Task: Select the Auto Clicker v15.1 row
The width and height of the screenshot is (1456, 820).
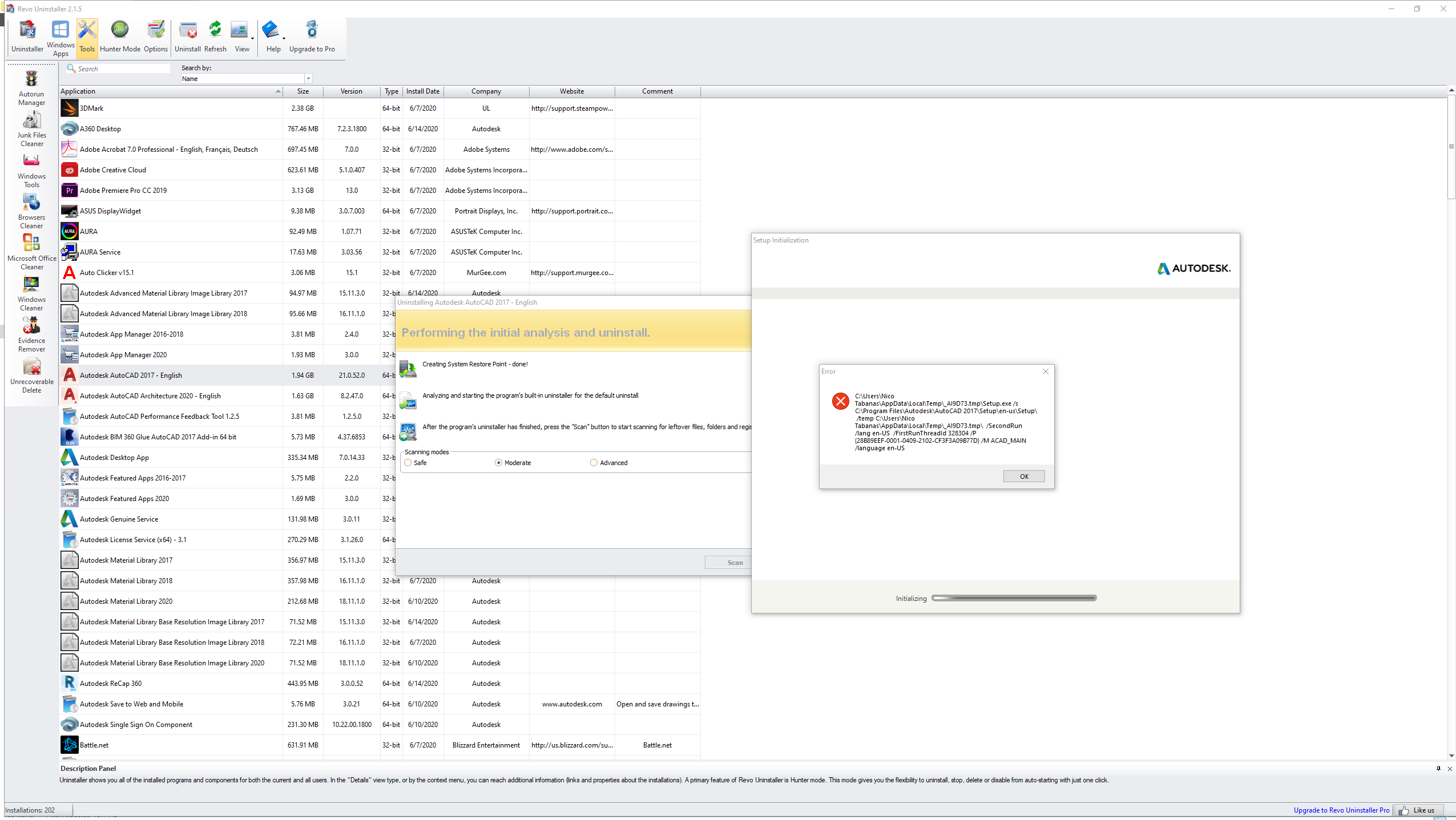Action: pyautogui.click(x=380, y=272)
